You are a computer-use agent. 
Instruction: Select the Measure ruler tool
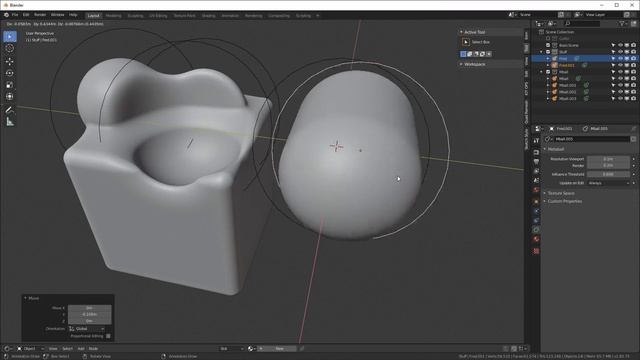10,122
